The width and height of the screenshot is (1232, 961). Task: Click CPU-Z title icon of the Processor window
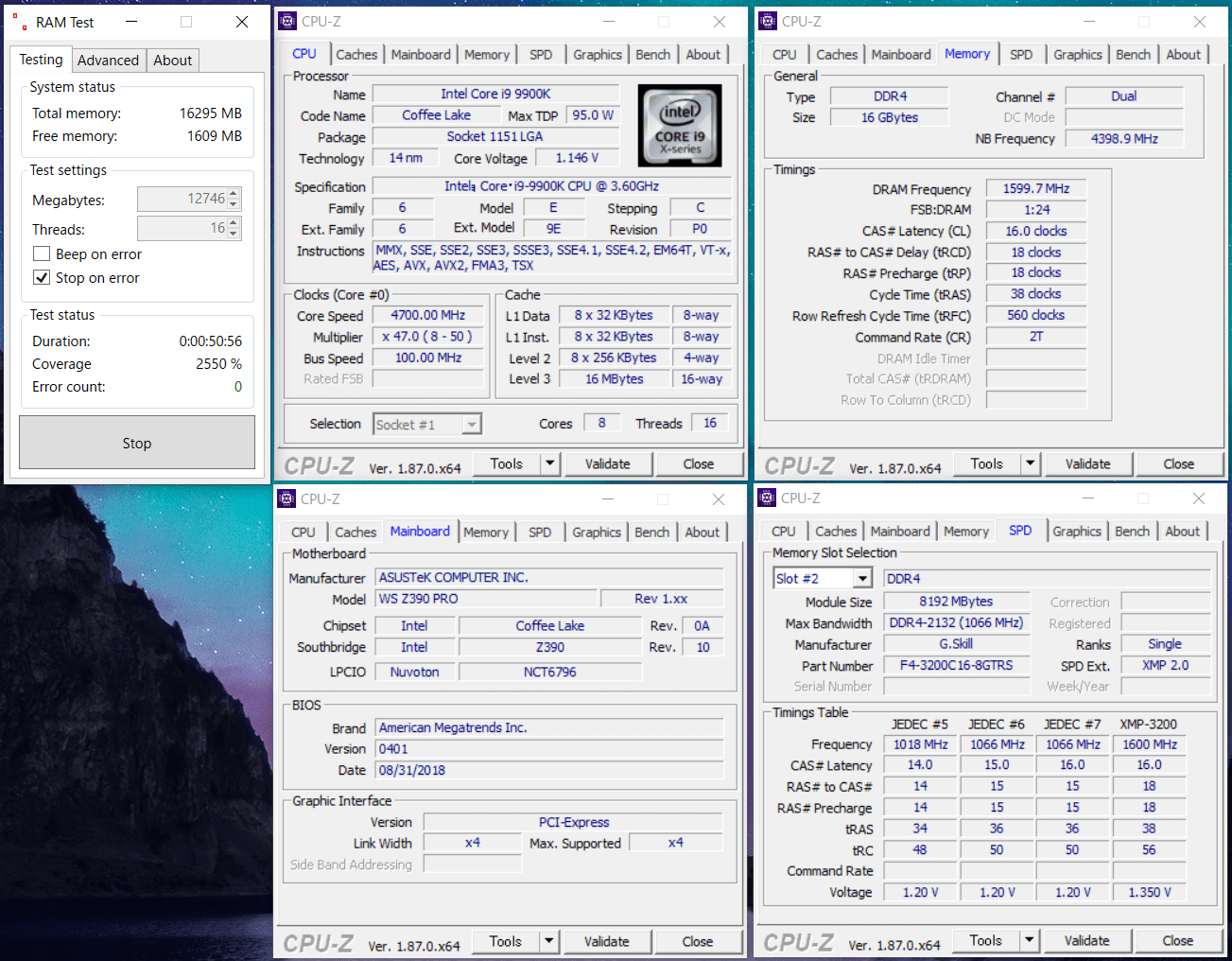point(287,21)
